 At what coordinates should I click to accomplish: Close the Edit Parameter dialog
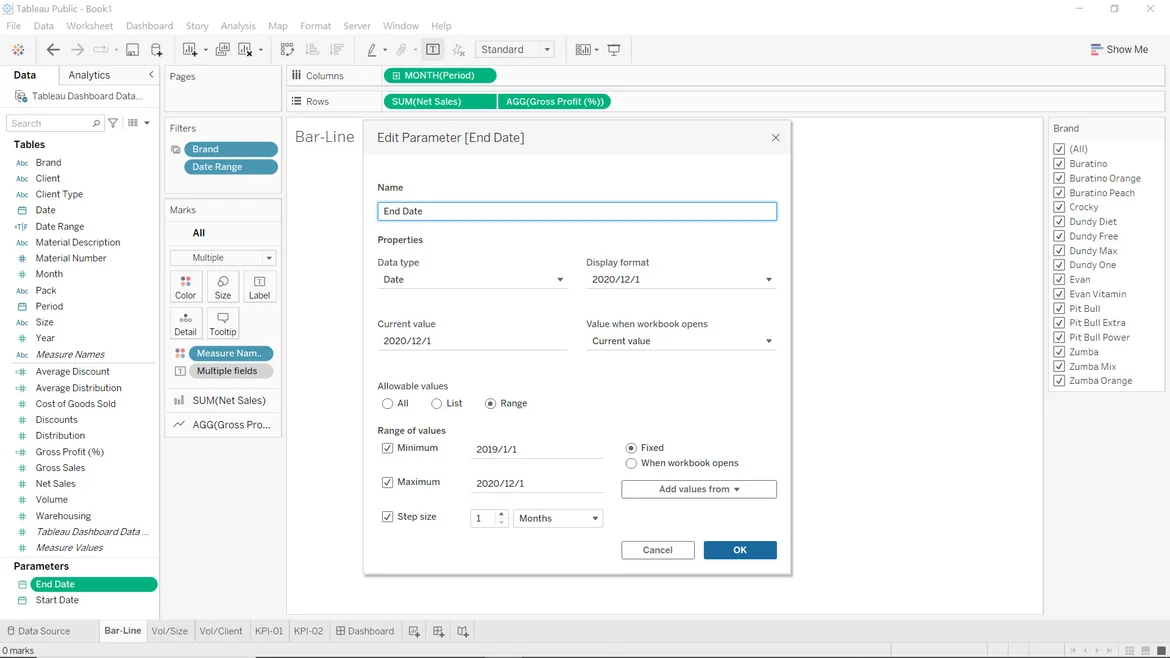click(775, 138)
